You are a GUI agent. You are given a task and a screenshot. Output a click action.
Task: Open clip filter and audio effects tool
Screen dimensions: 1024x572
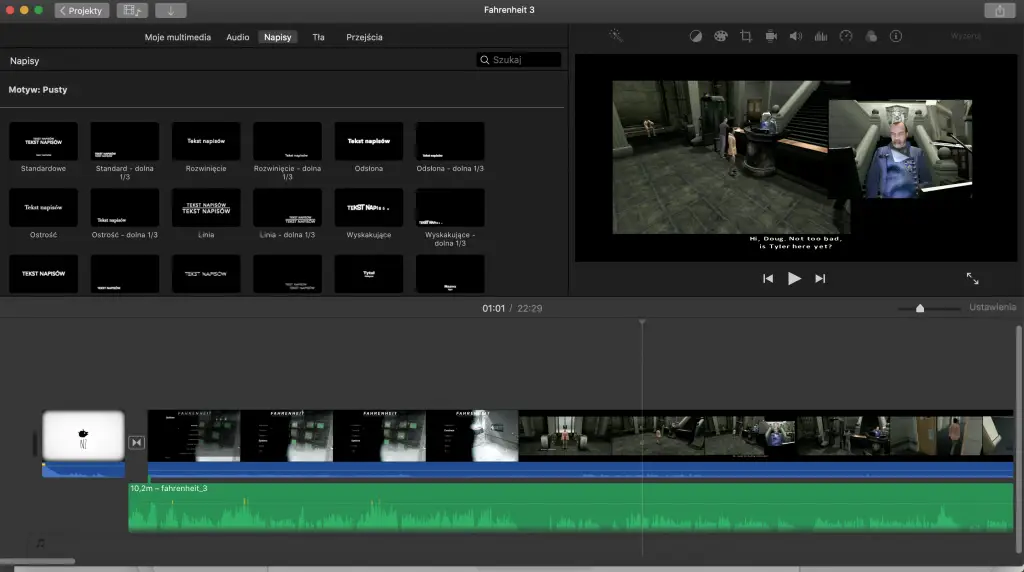point(871,37)
